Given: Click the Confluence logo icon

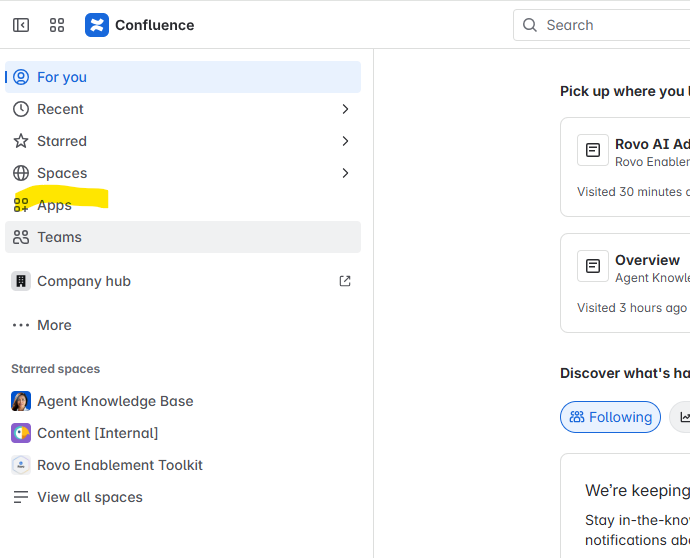Looking at the screenshot, I should pyautogui.click(x=97, y=25).
